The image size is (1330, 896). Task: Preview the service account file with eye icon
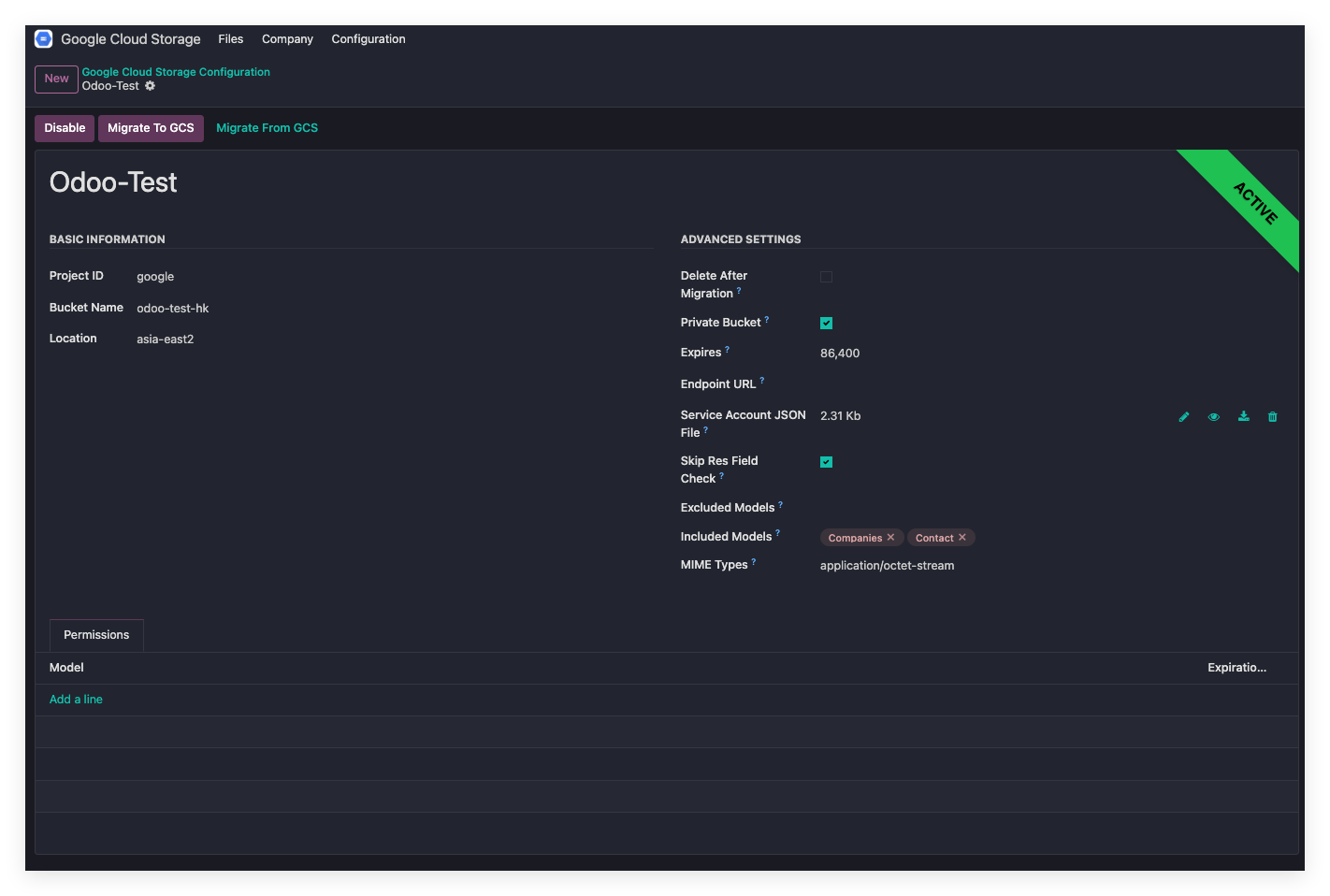point(1213,417)
